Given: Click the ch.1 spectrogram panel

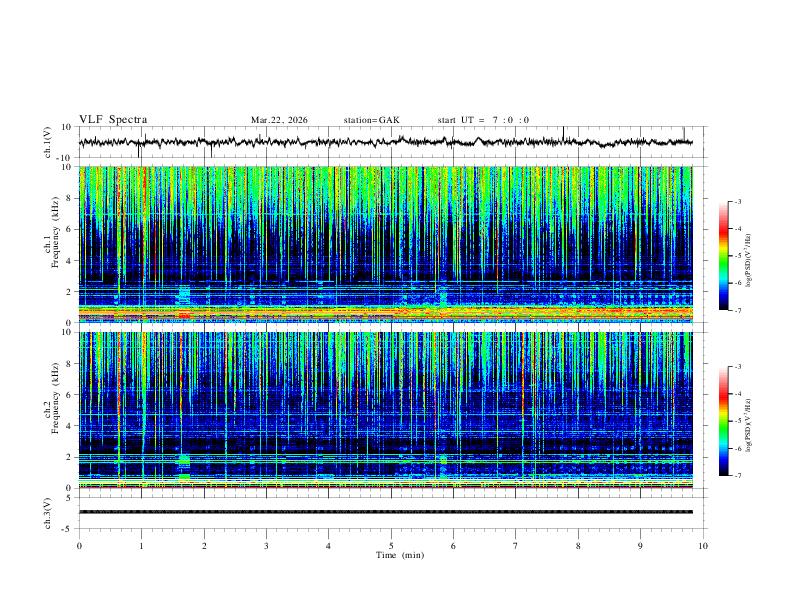Looking at the screenshot, I should click(x=386, y=244).
